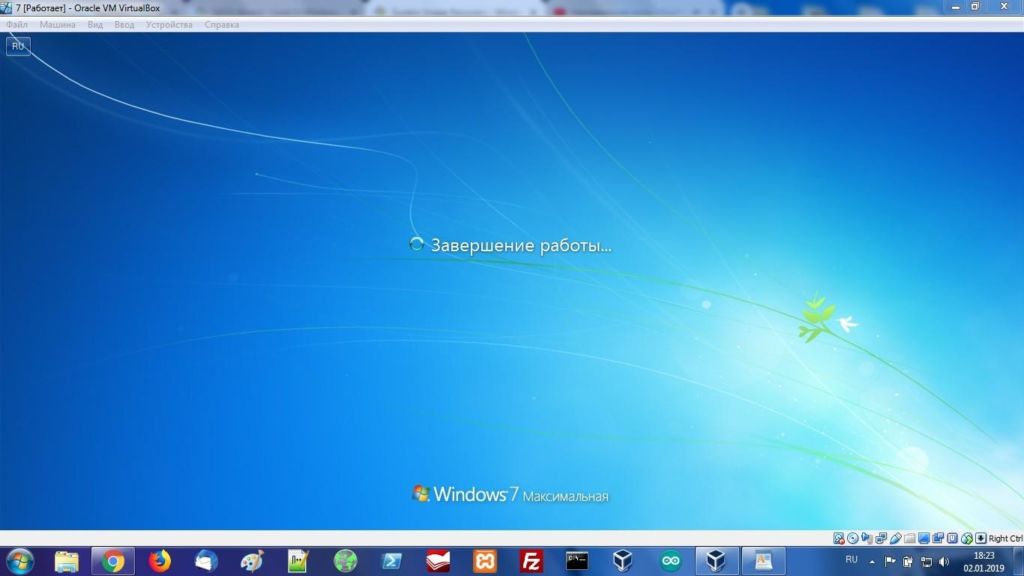The image size is (1024, 576).
Task: Launch FileZilla from the taskbar
Action: (x=531, y=562)
